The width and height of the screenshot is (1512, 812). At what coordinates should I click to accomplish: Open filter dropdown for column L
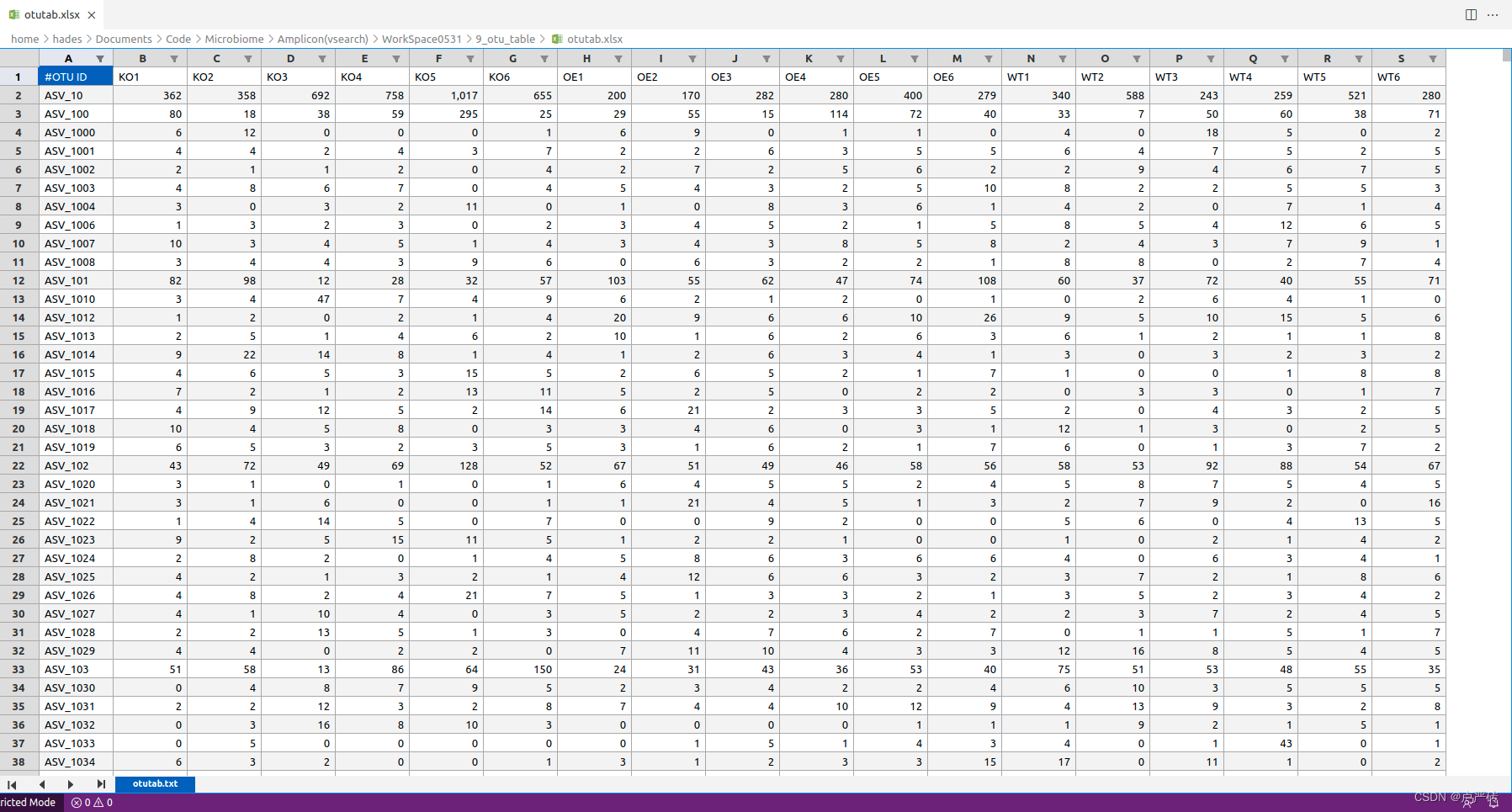(x=915, y=59)
